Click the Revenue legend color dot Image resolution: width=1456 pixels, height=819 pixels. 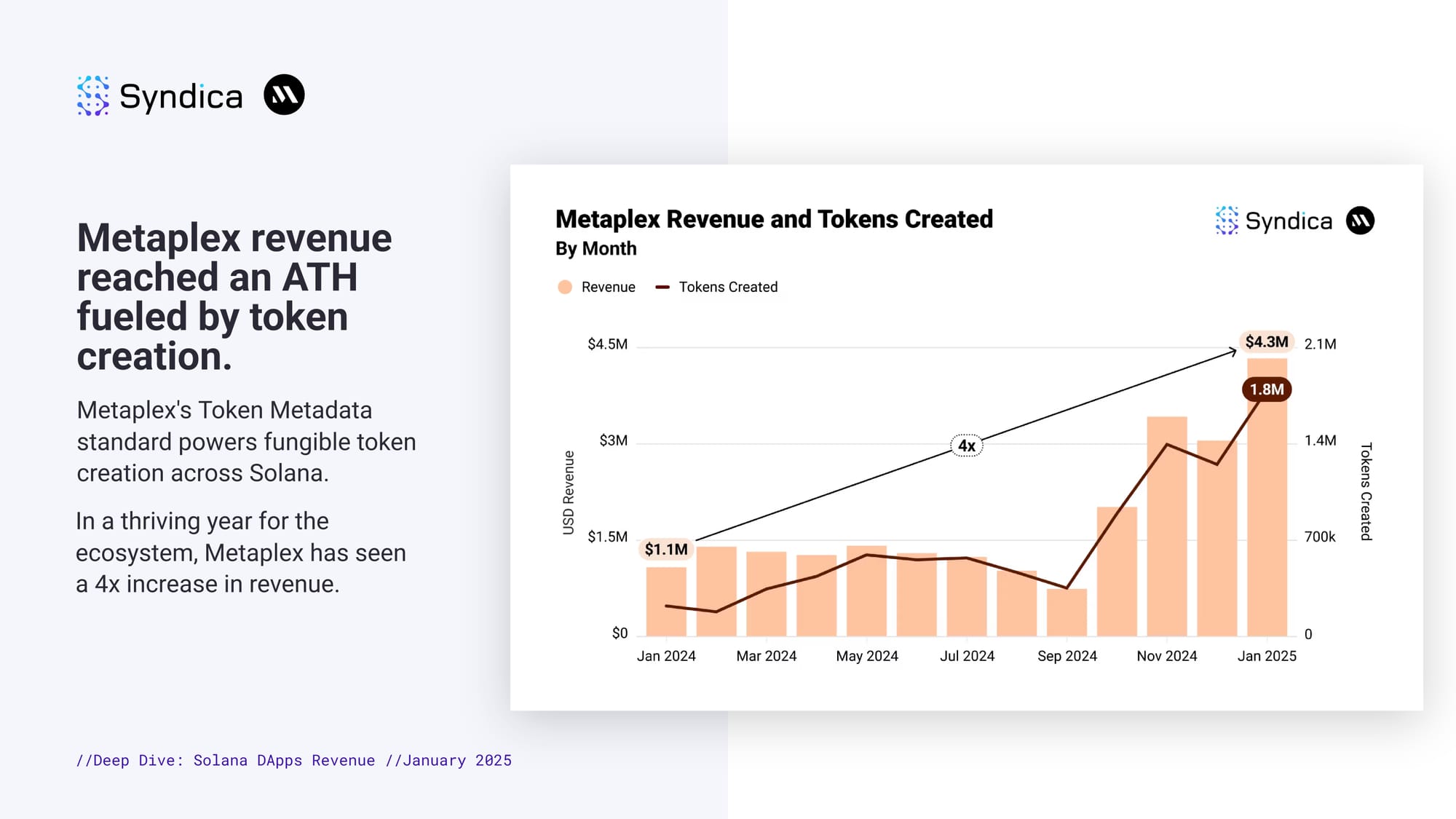565,287
